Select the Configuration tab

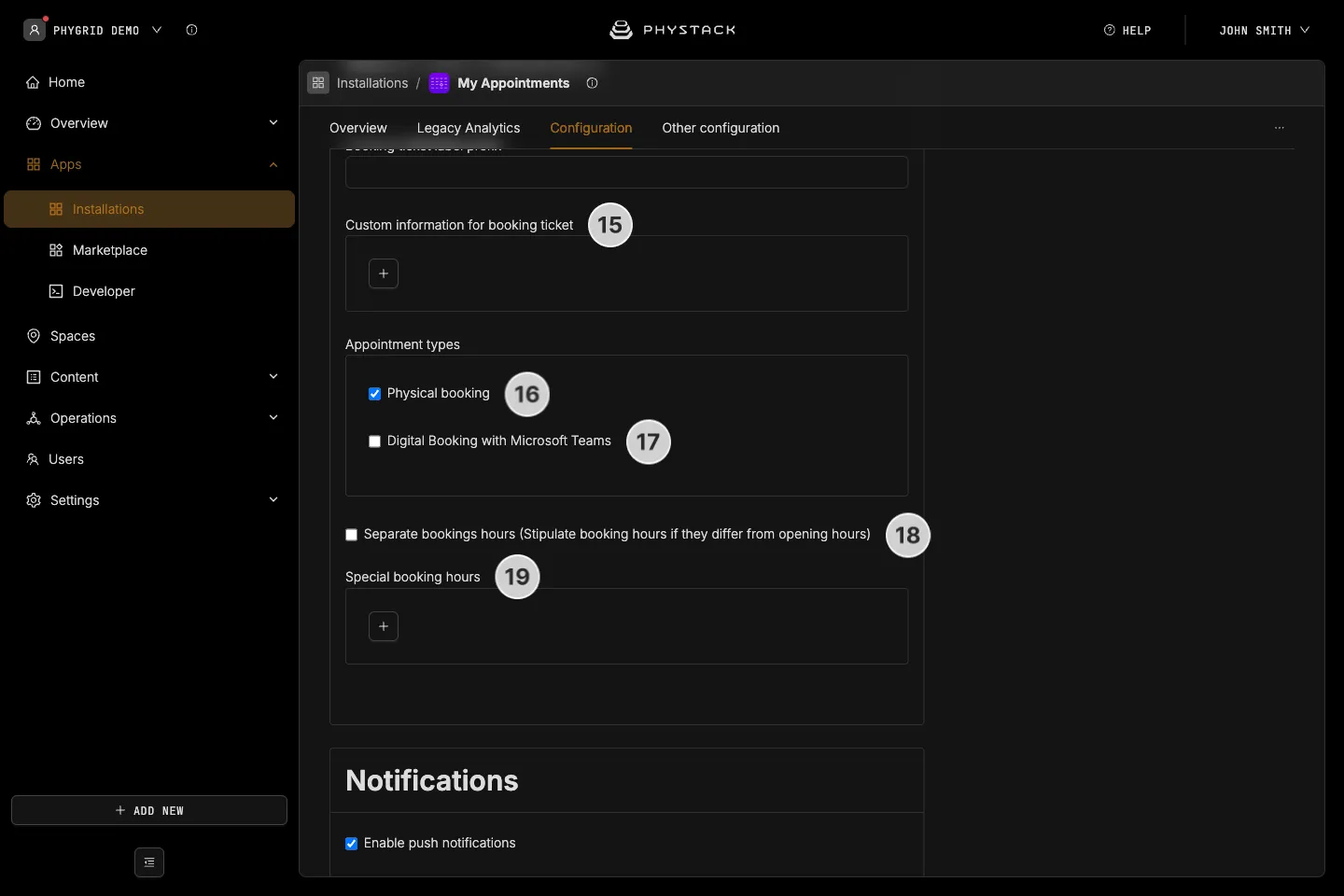[591, 128]
